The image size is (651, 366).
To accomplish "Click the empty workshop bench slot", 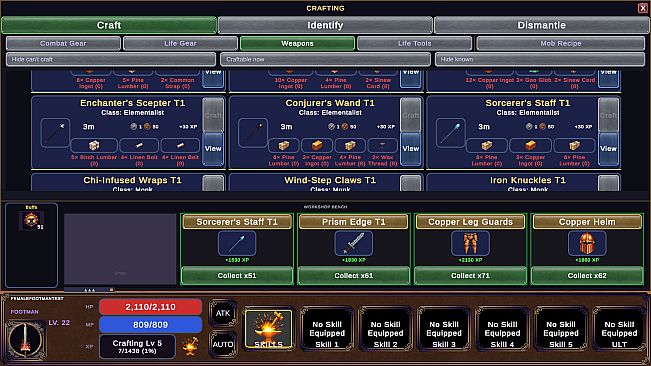I will click(x=120, y=249).
